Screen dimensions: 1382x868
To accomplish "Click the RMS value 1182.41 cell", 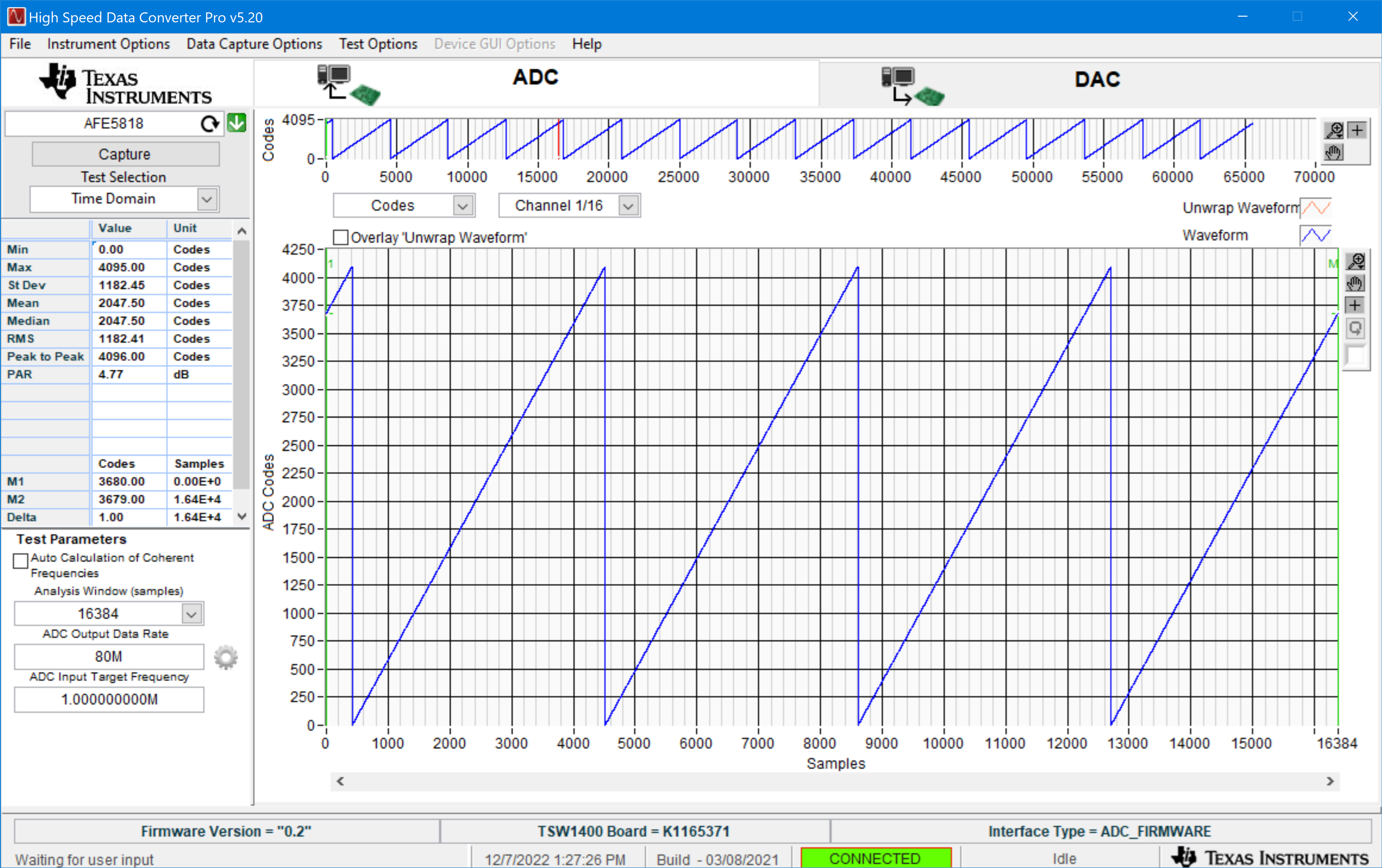I will pos(129,338).
